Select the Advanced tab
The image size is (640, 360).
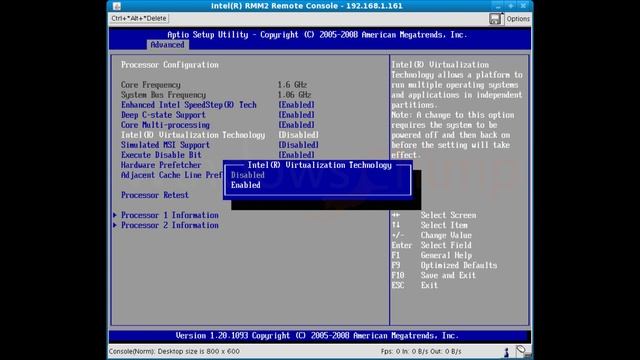pyautogui.click(x=167, y=45)
